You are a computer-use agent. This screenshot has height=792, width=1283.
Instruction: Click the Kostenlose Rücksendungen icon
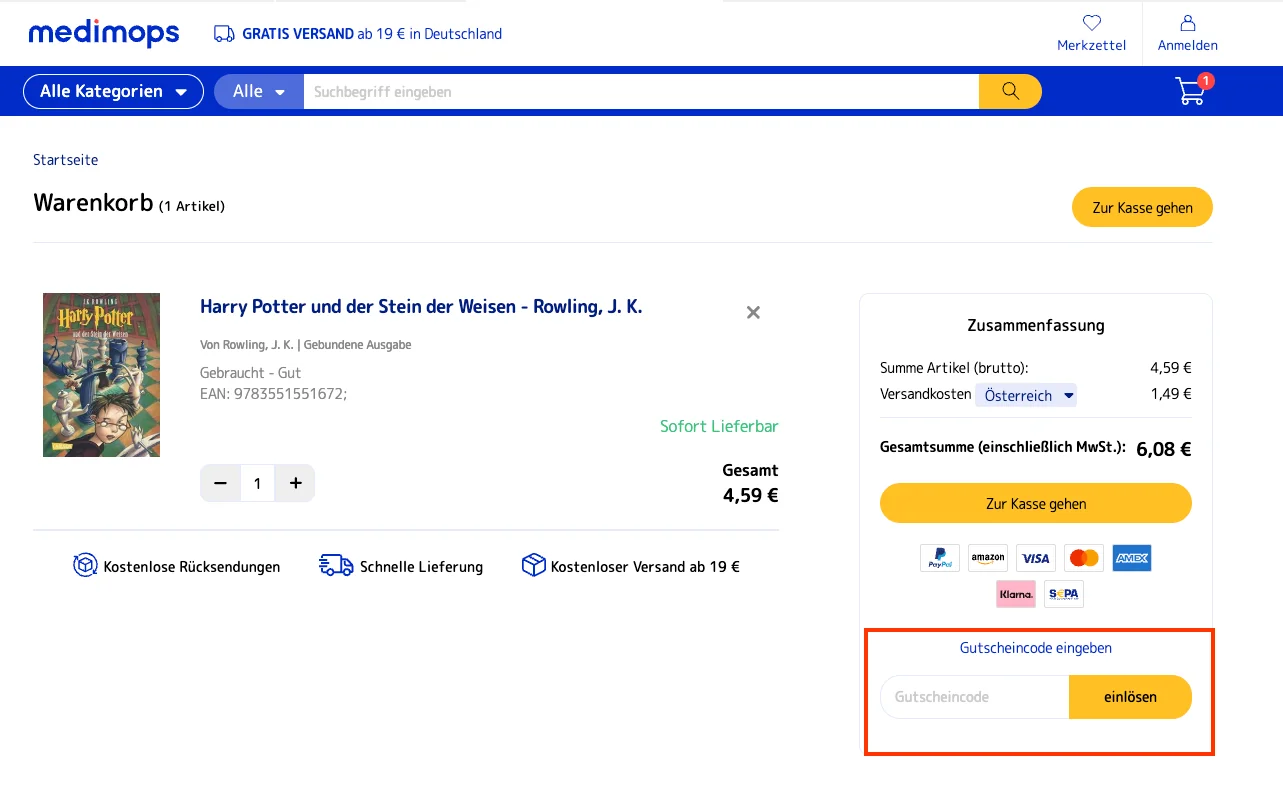click(x=84, y=564)
